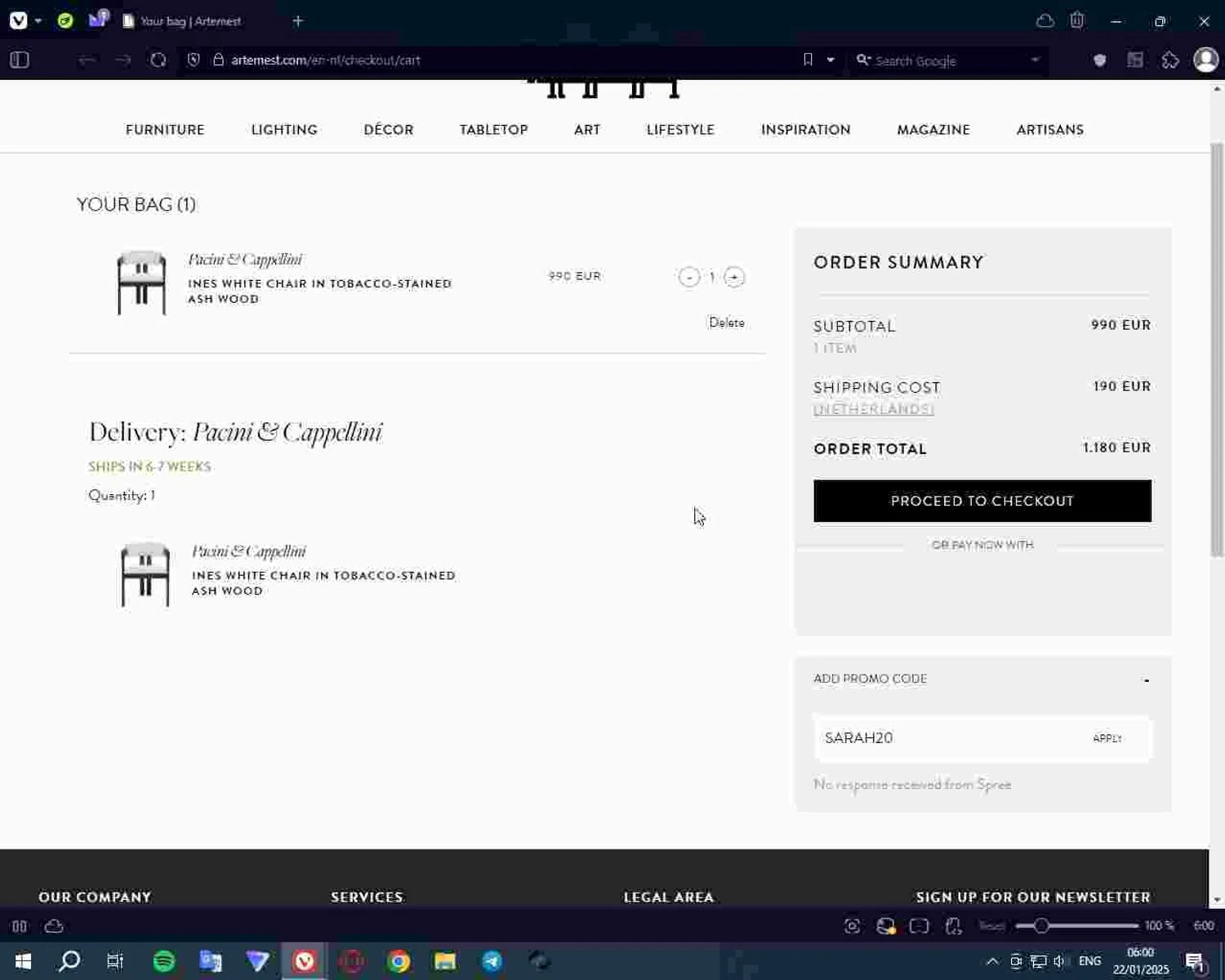
Task: Change shipping country via (NETHERLANDS) link
Action: pyautogui.click(x=874, y=409)
